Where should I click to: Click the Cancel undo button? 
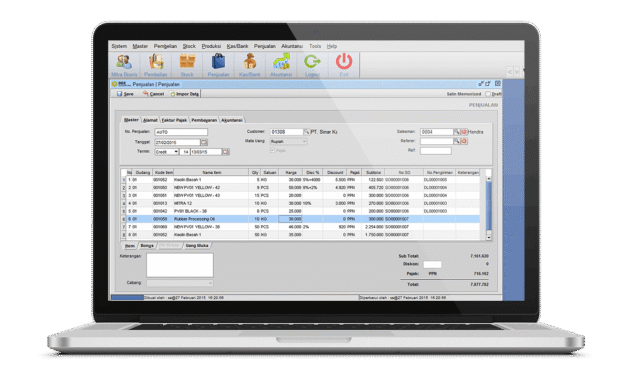click(153, 94)
